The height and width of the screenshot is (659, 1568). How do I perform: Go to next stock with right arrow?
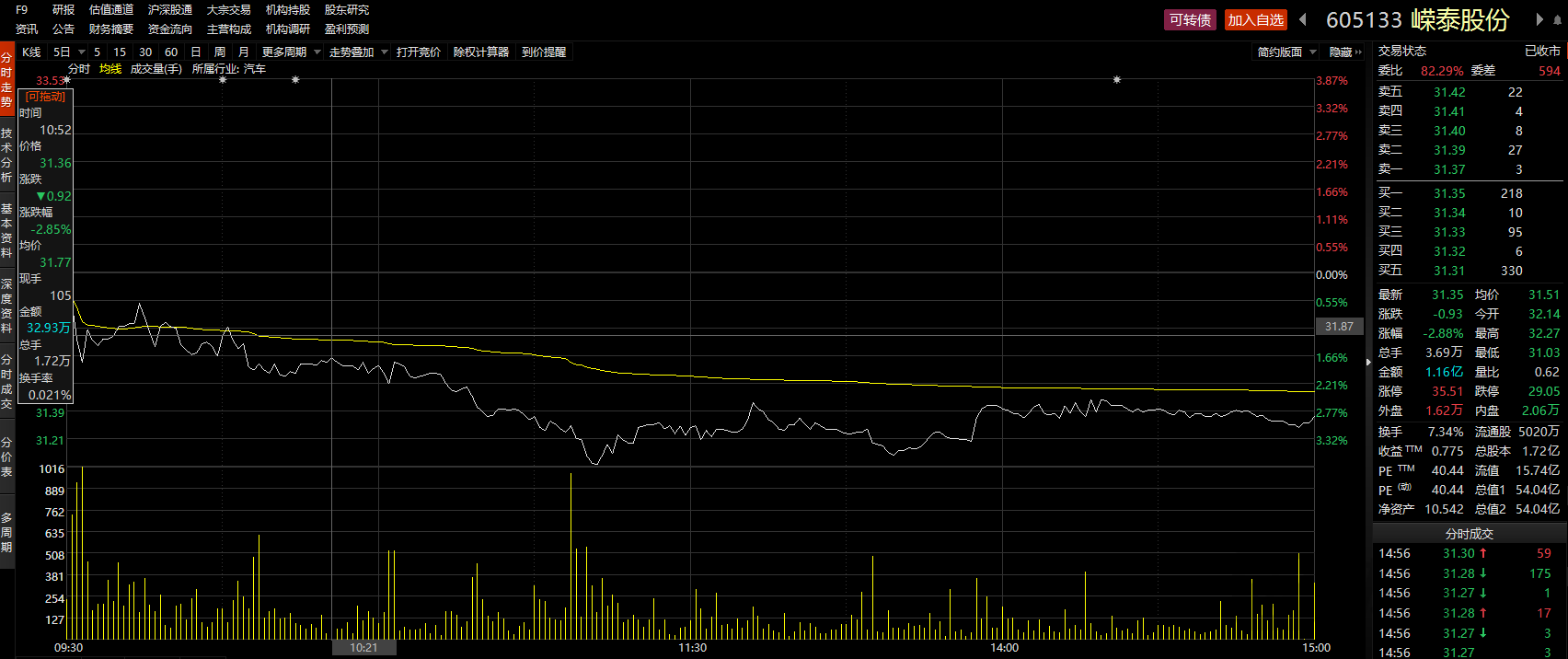(x=1539, y=19)
